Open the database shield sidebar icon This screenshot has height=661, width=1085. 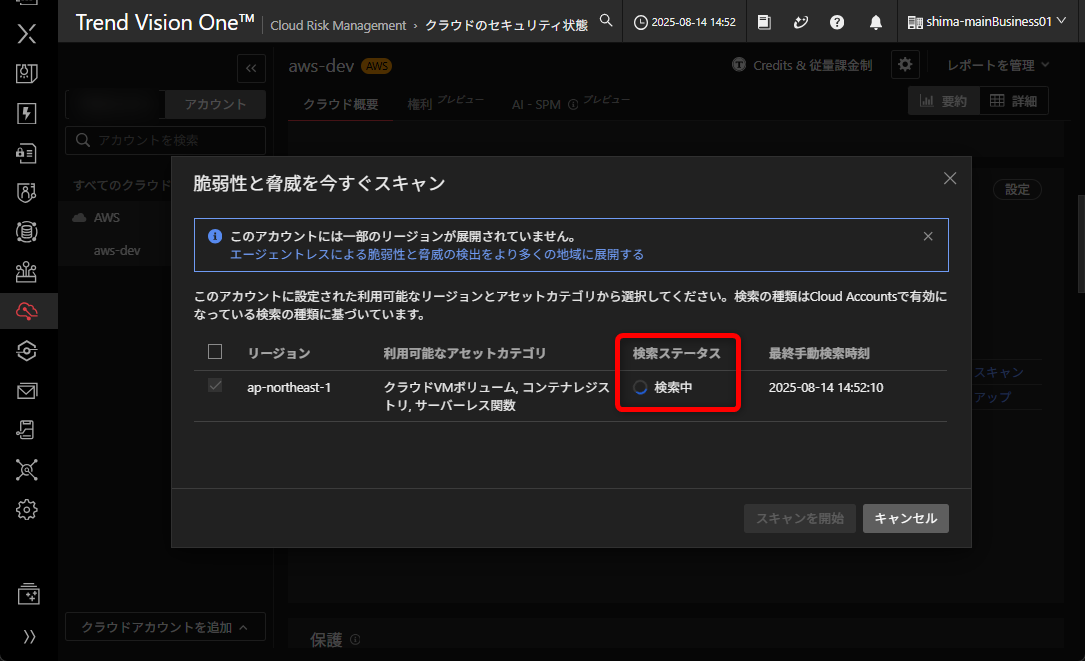[x=26, y=232]
